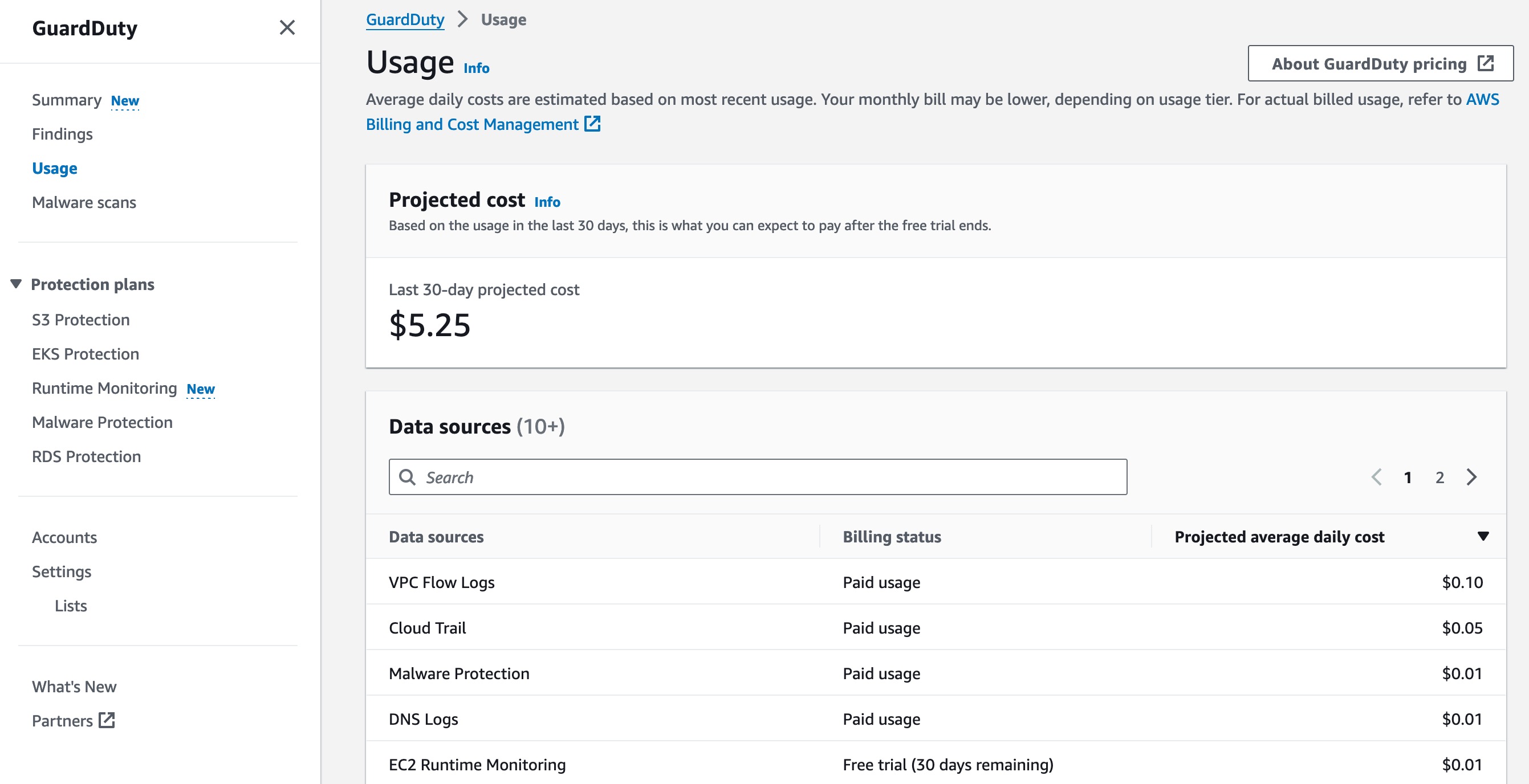The image size is (1529, 784).
Task: Click the $0.01 DNS Logs cost
Action: coord(1462,720)
